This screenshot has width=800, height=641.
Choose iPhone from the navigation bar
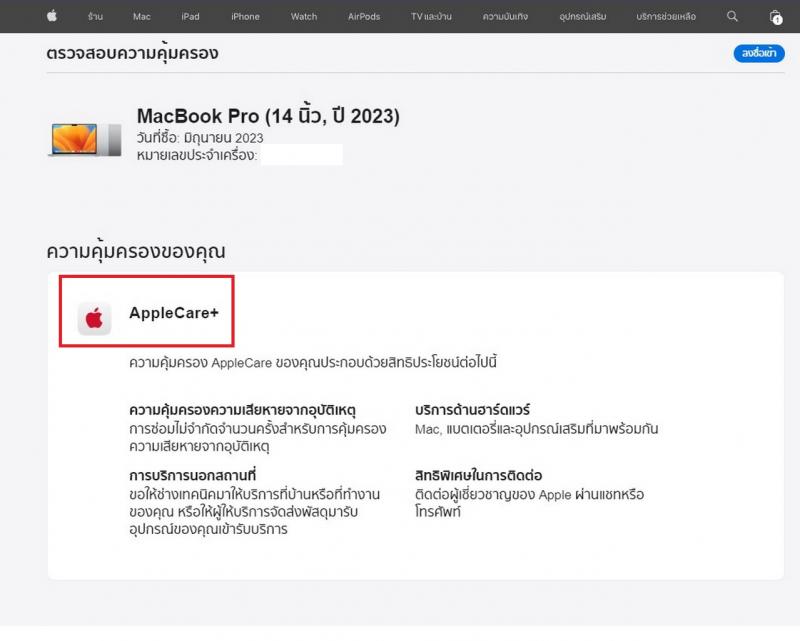tap(245, 17)
